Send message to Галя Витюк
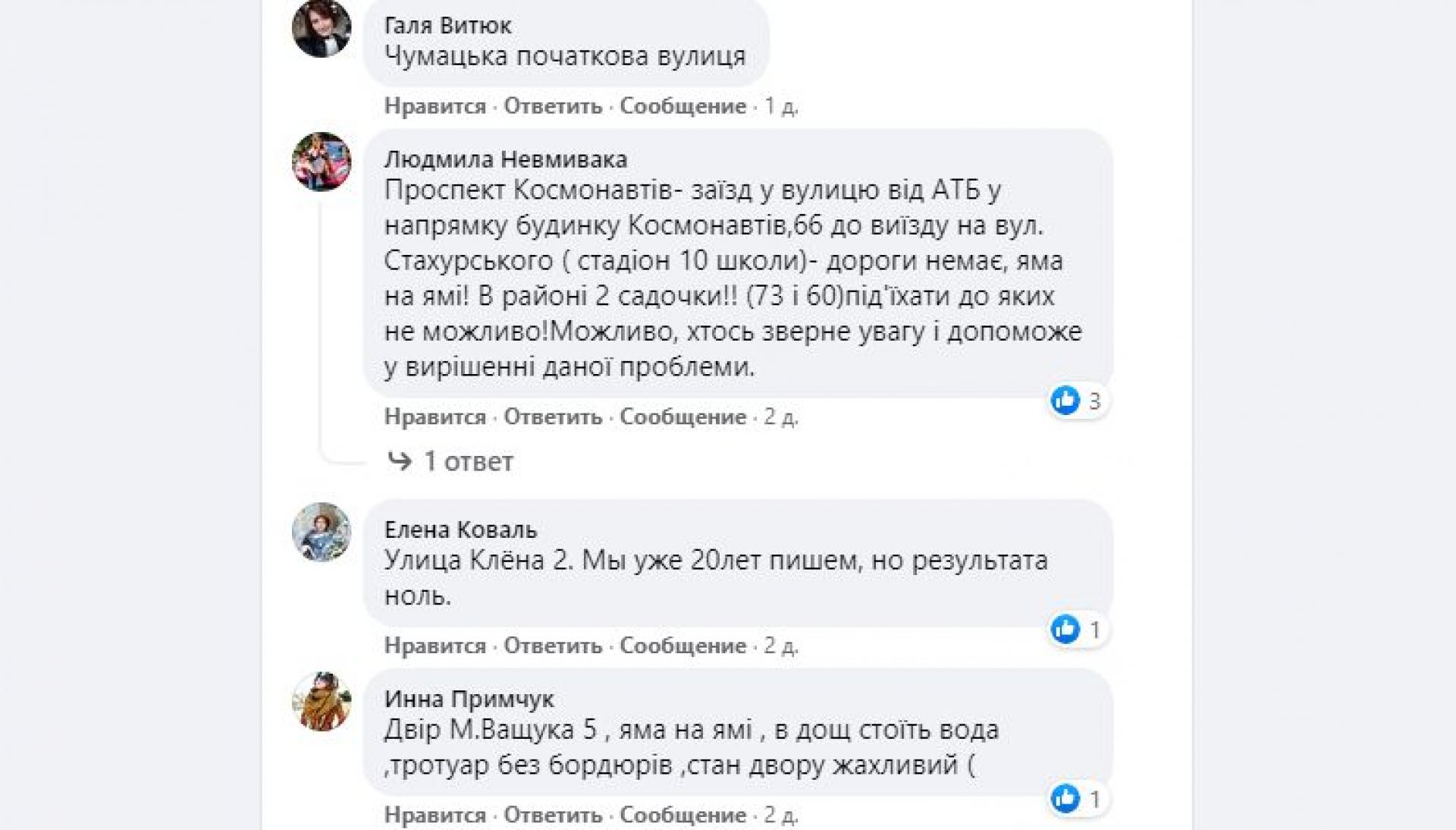Image resolution: width=1456 pixels, height=830 pixels. point(682,106)
